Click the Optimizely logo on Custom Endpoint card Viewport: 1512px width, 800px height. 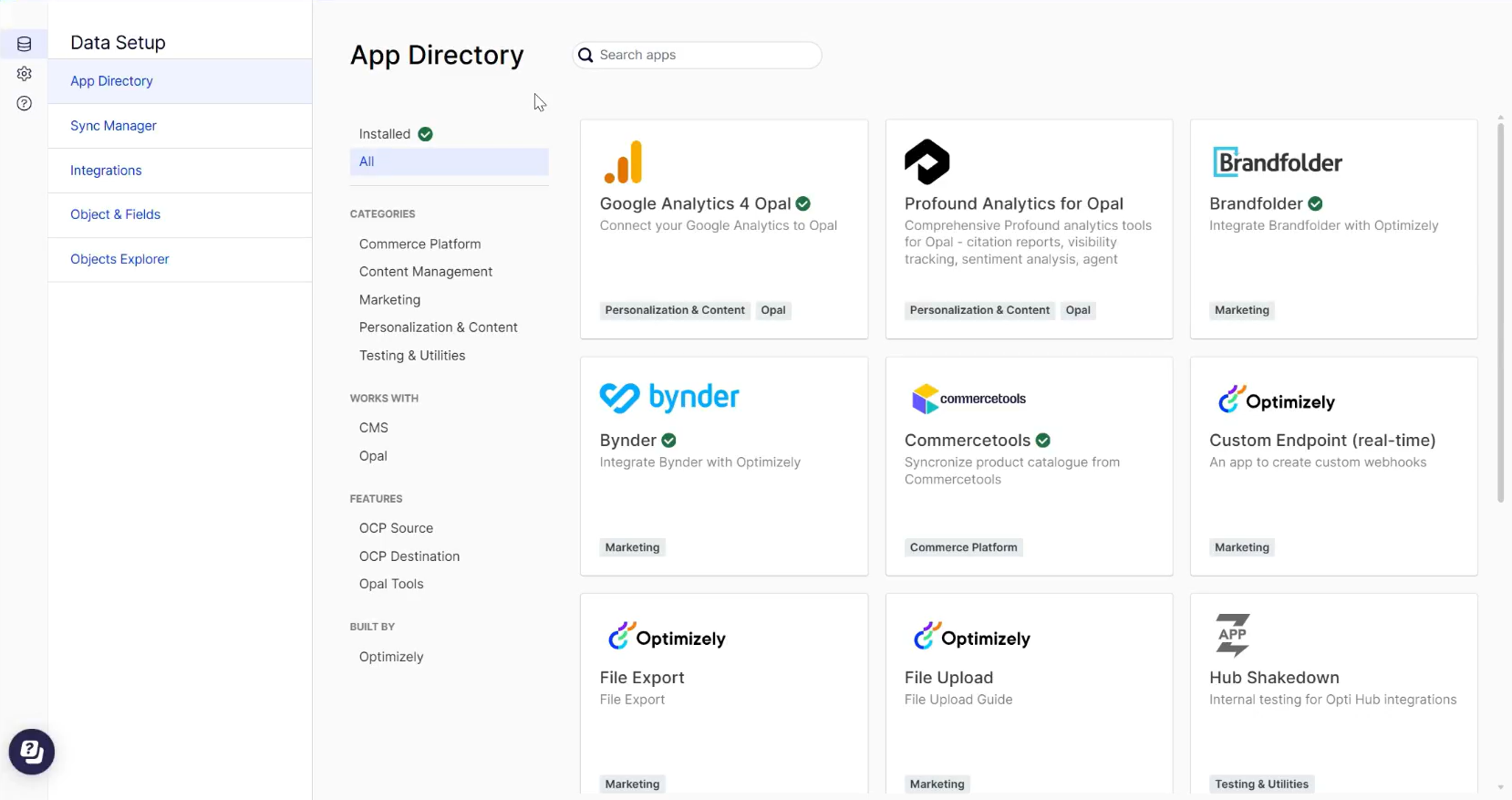[x=1277, y=400]
